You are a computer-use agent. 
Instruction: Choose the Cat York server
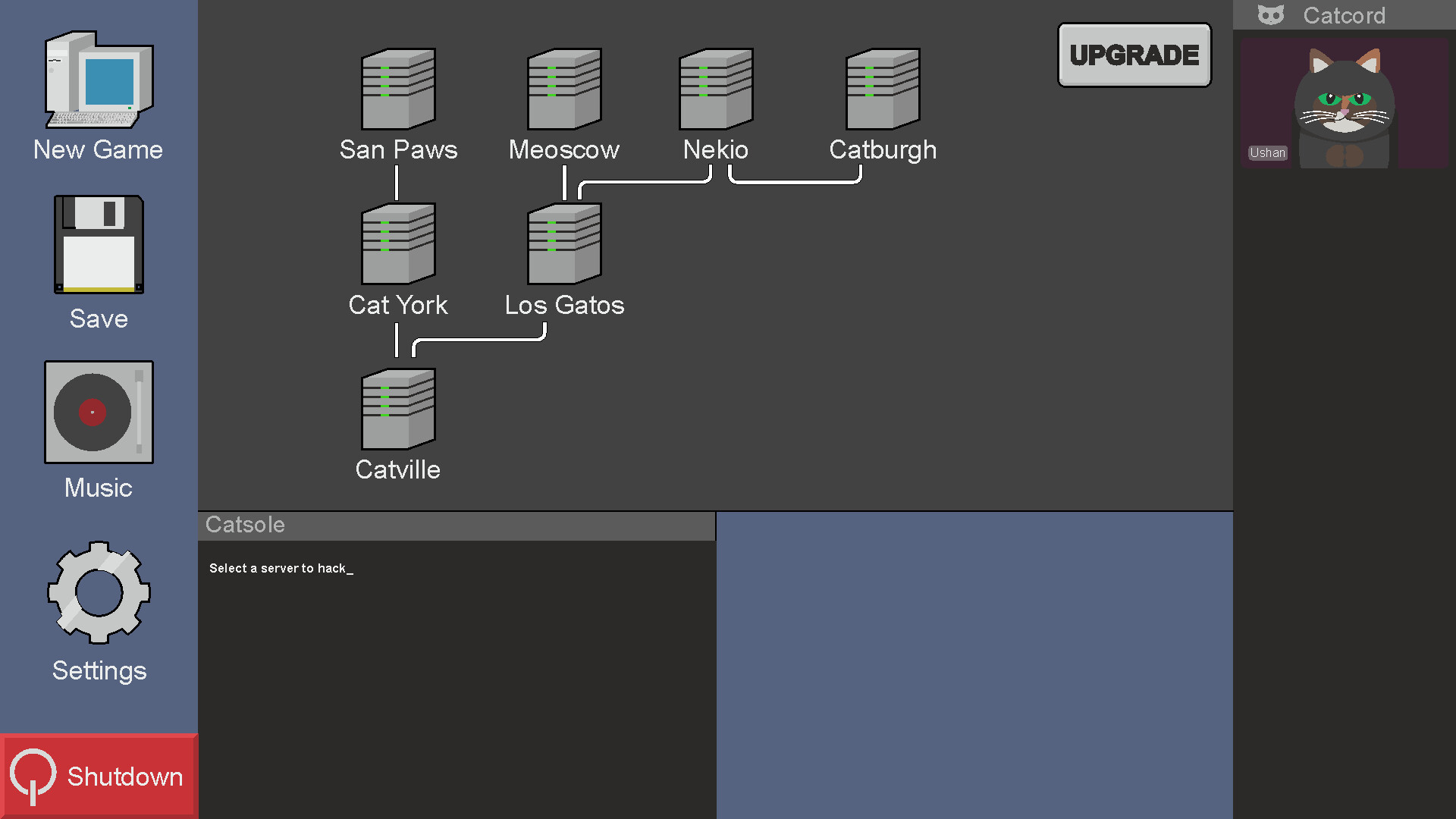tap(398, 244)
